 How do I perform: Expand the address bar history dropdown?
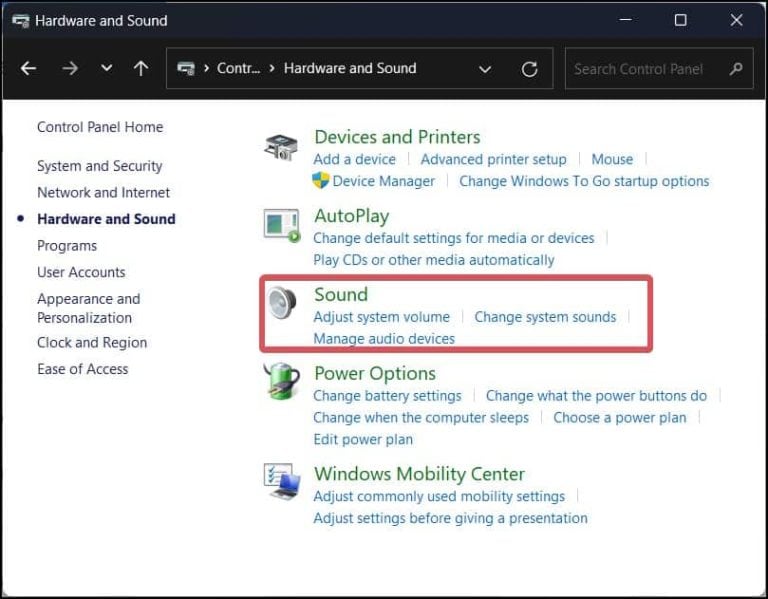coord(485,70)
